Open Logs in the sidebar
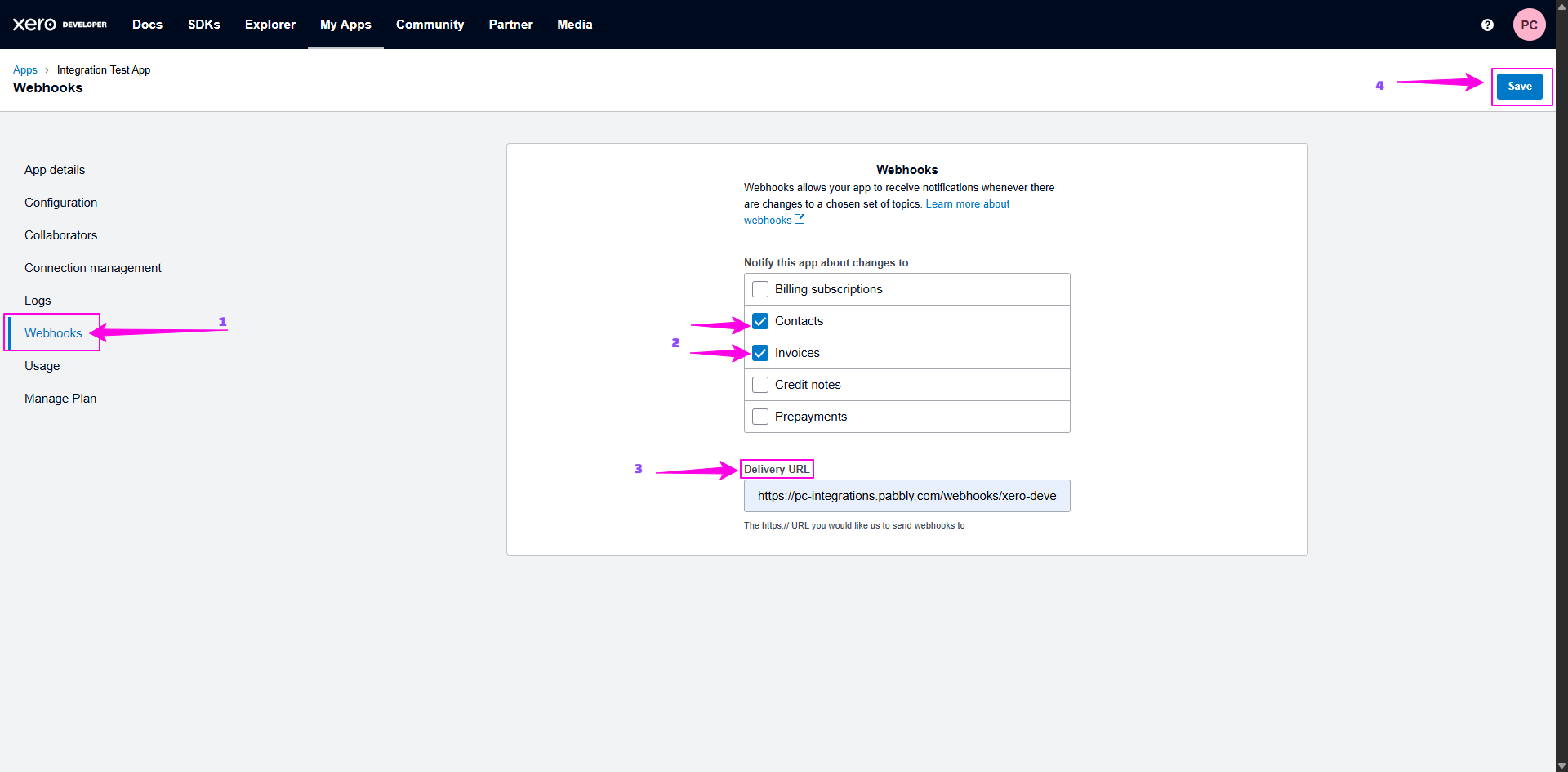This screenshot has height=772, width=1568. (x=38, y=301)
